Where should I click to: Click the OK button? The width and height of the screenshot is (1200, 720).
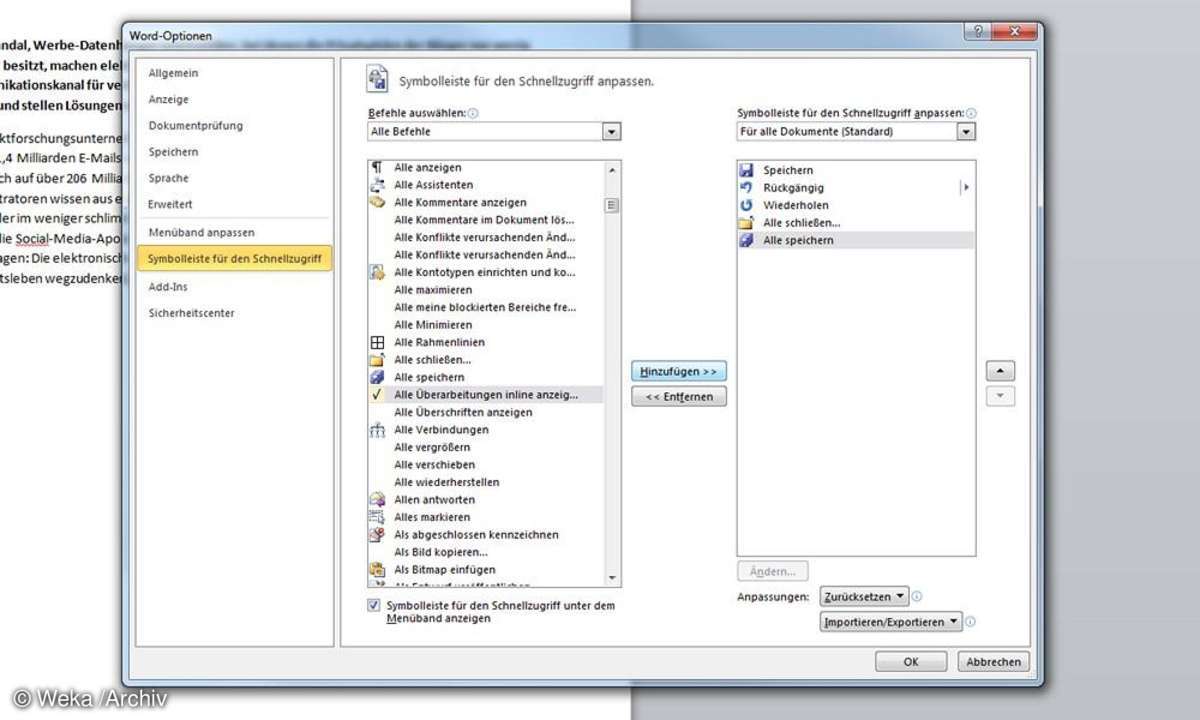click(x=910, y=662)
